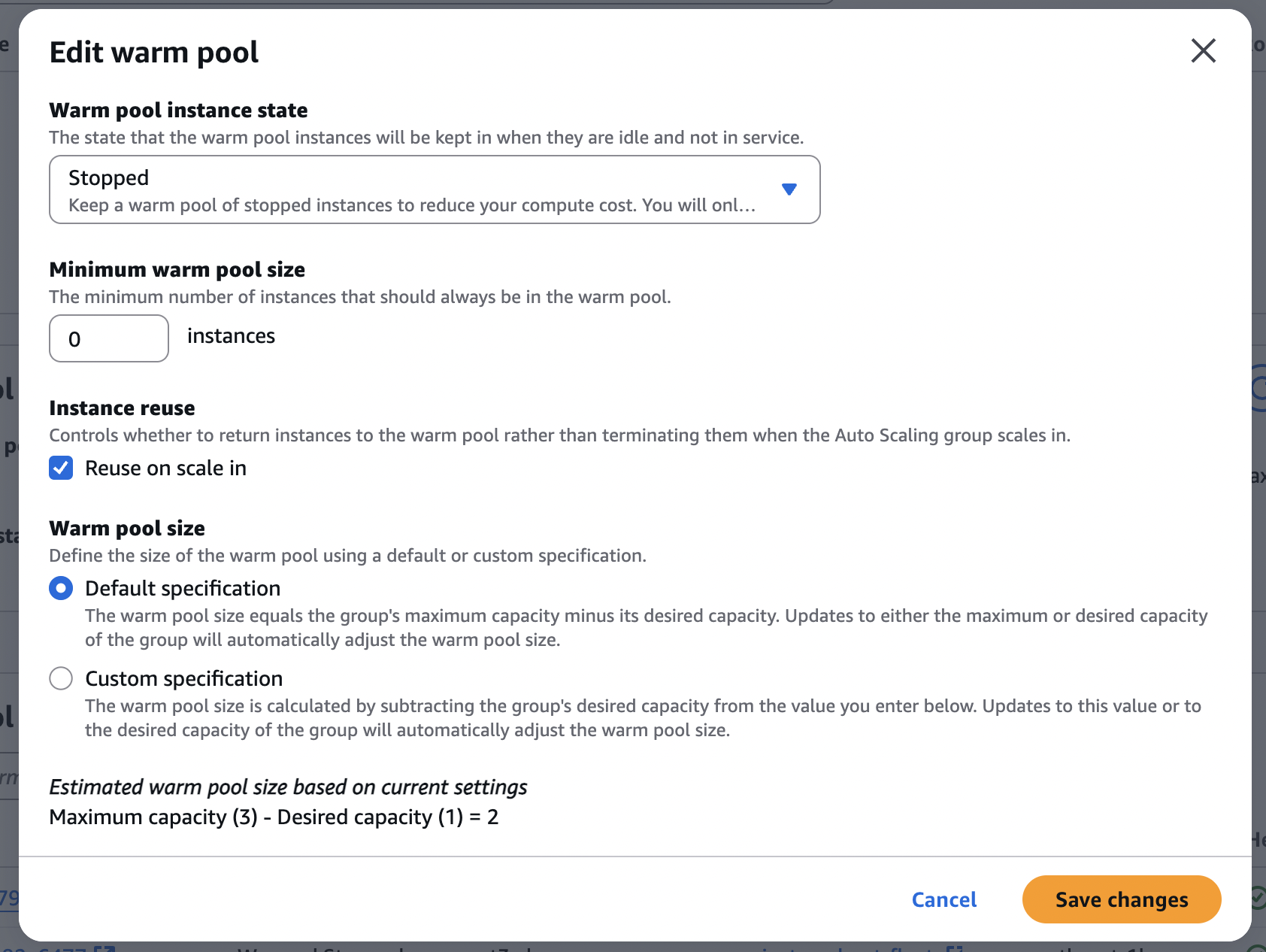Open the external link icon beside the bottom-left ID
The image size is (1266, 952).
coord(104,949)
